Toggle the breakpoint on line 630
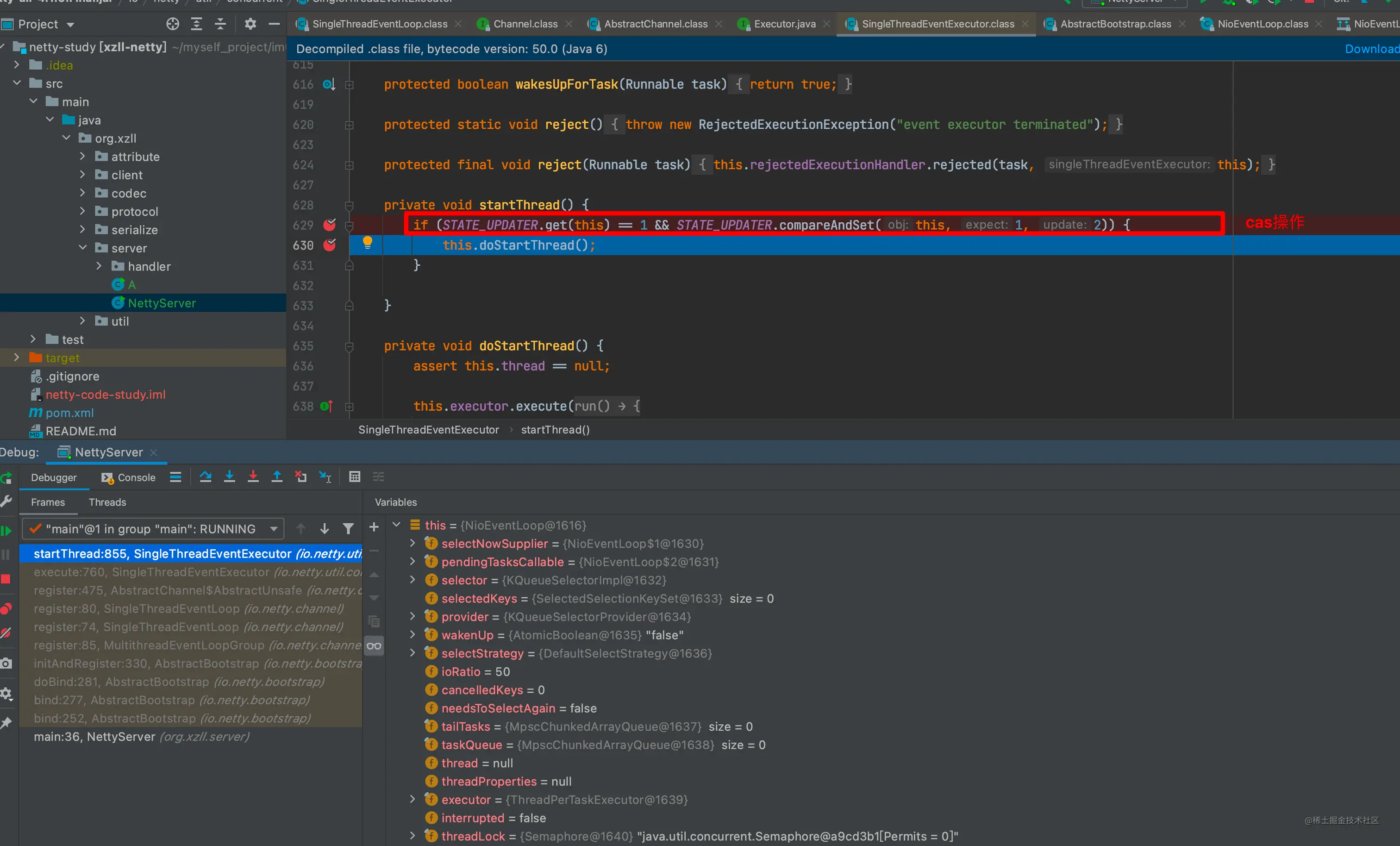The image size is (1400, 846). [330, 245]
